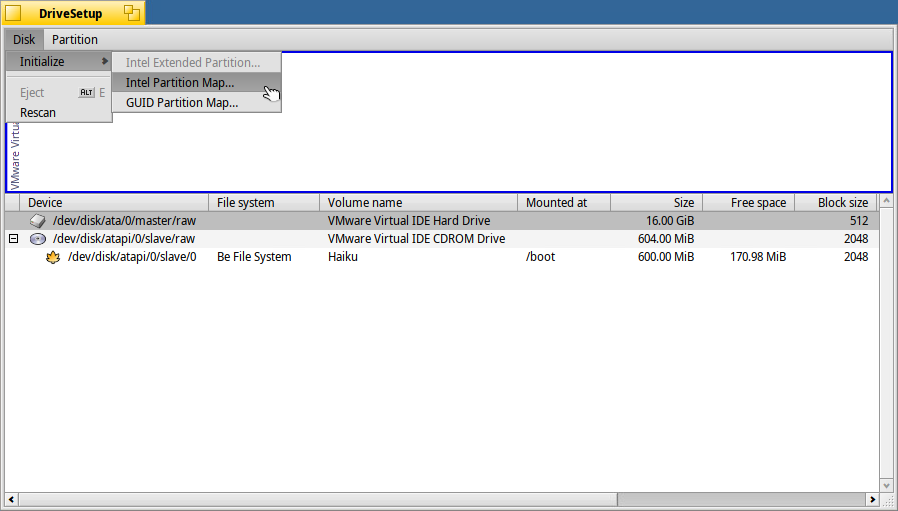Click the DriveSetup window close box
This screenshot has height=511, width=898.
click(14, 13)
